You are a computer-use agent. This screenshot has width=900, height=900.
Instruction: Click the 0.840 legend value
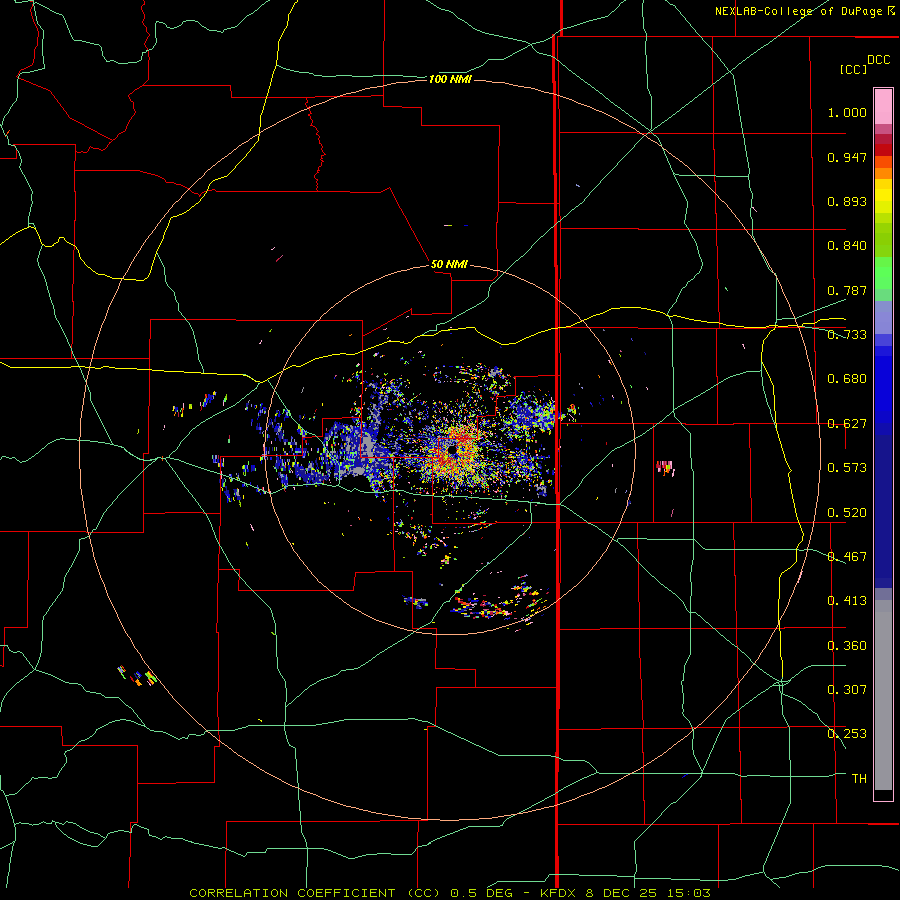(x=847, y=246)
